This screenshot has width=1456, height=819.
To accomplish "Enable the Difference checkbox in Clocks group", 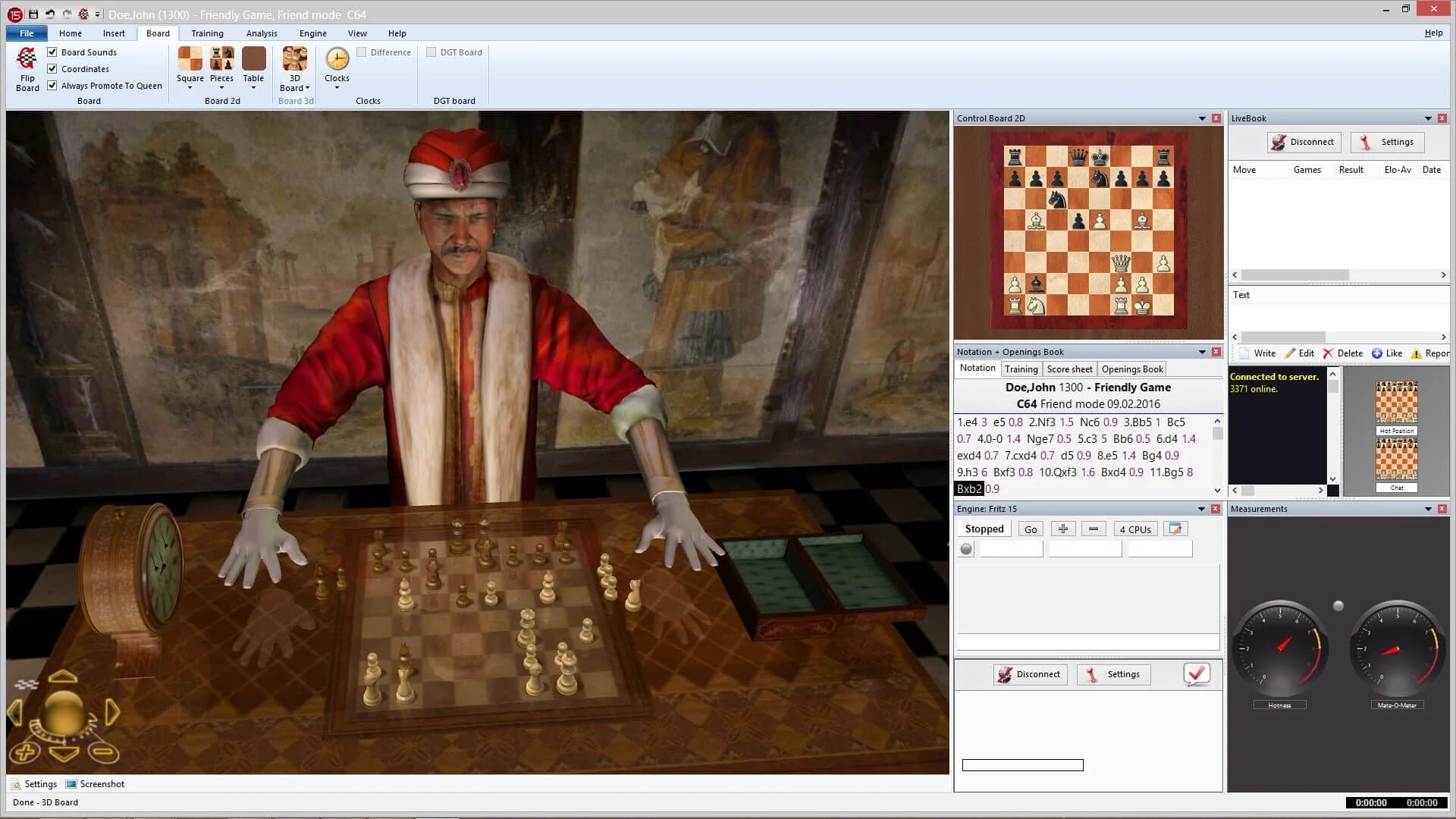I will coord(362,52).
